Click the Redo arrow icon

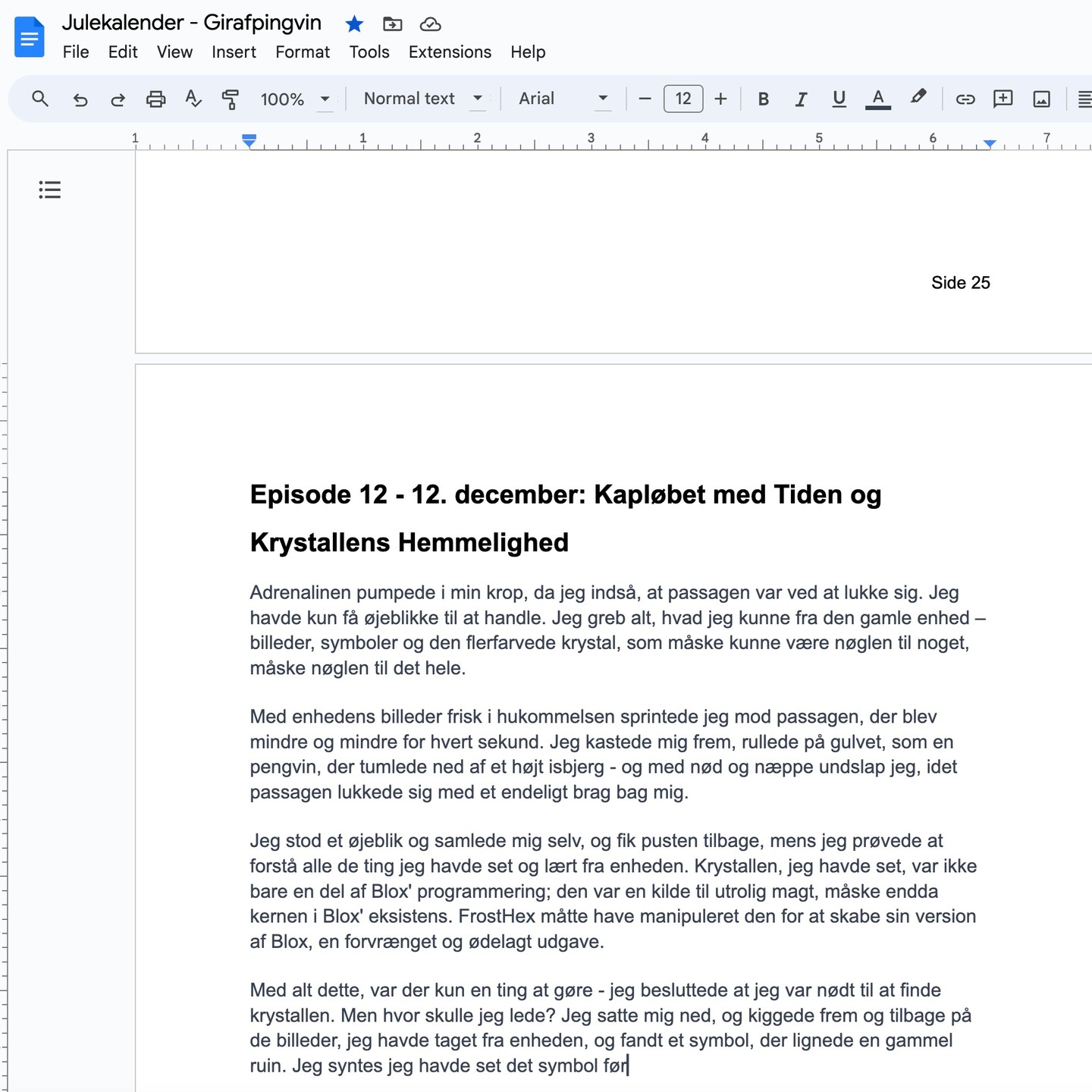coord(118,99)
